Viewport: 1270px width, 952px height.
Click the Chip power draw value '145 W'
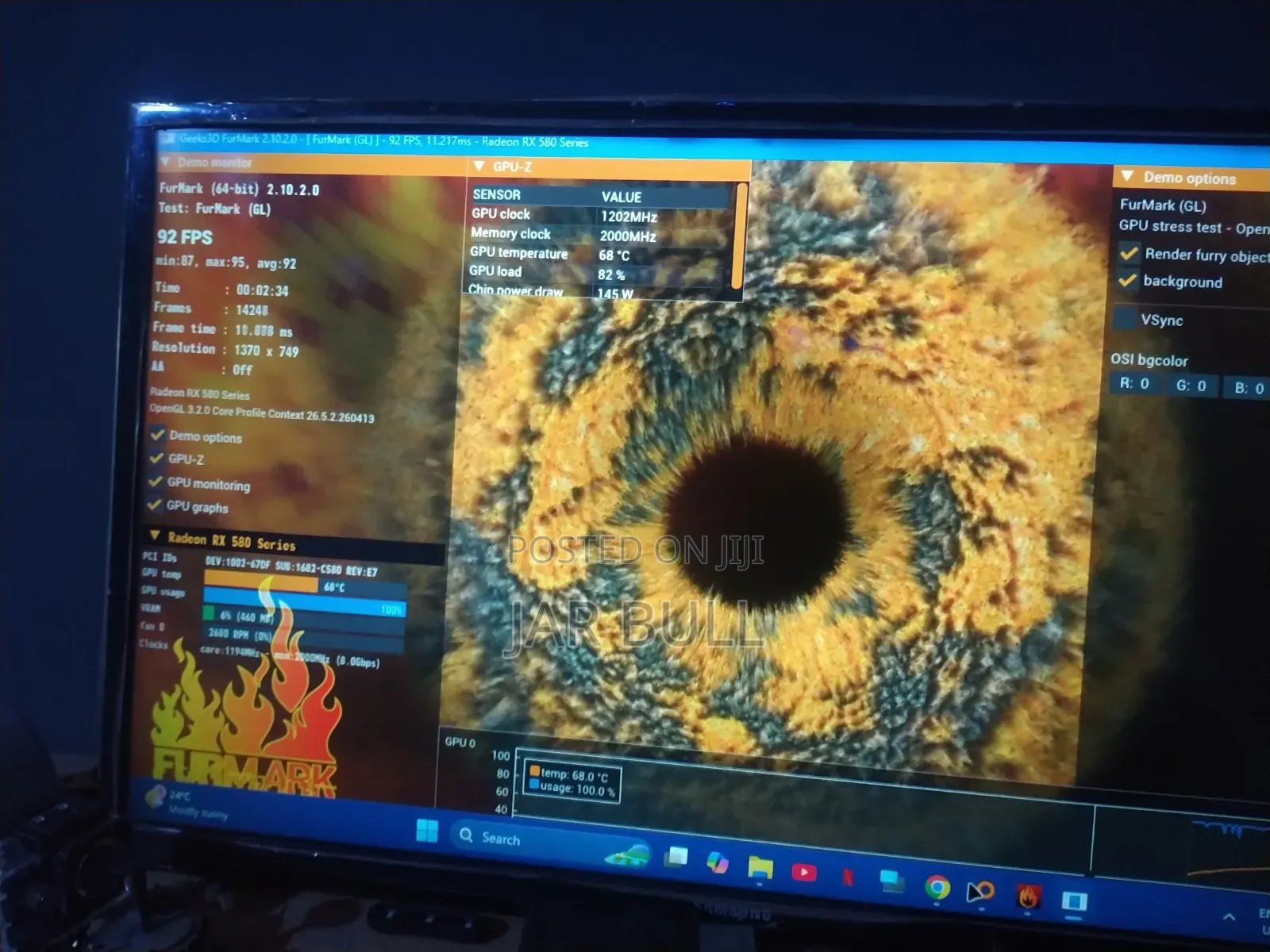click(615, 294)
